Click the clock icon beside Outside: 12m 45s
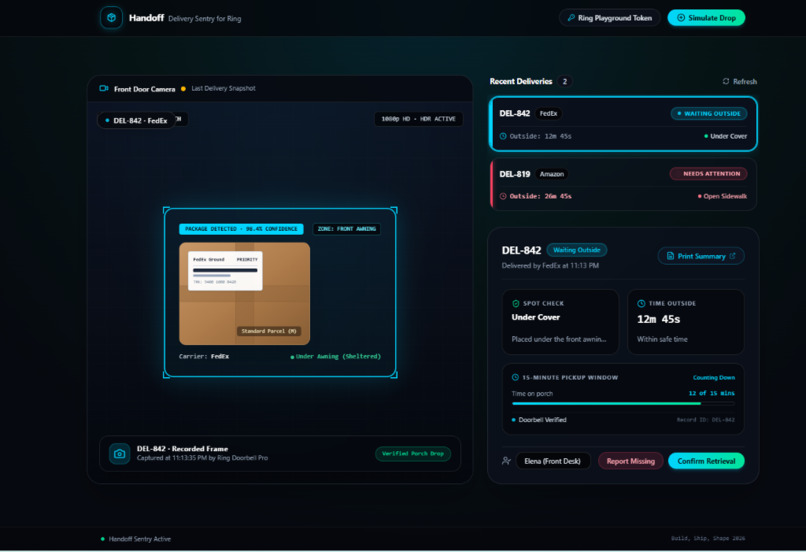Image resolution: width=806 pixels, height=552 pixels. click(x=503, y=136)
